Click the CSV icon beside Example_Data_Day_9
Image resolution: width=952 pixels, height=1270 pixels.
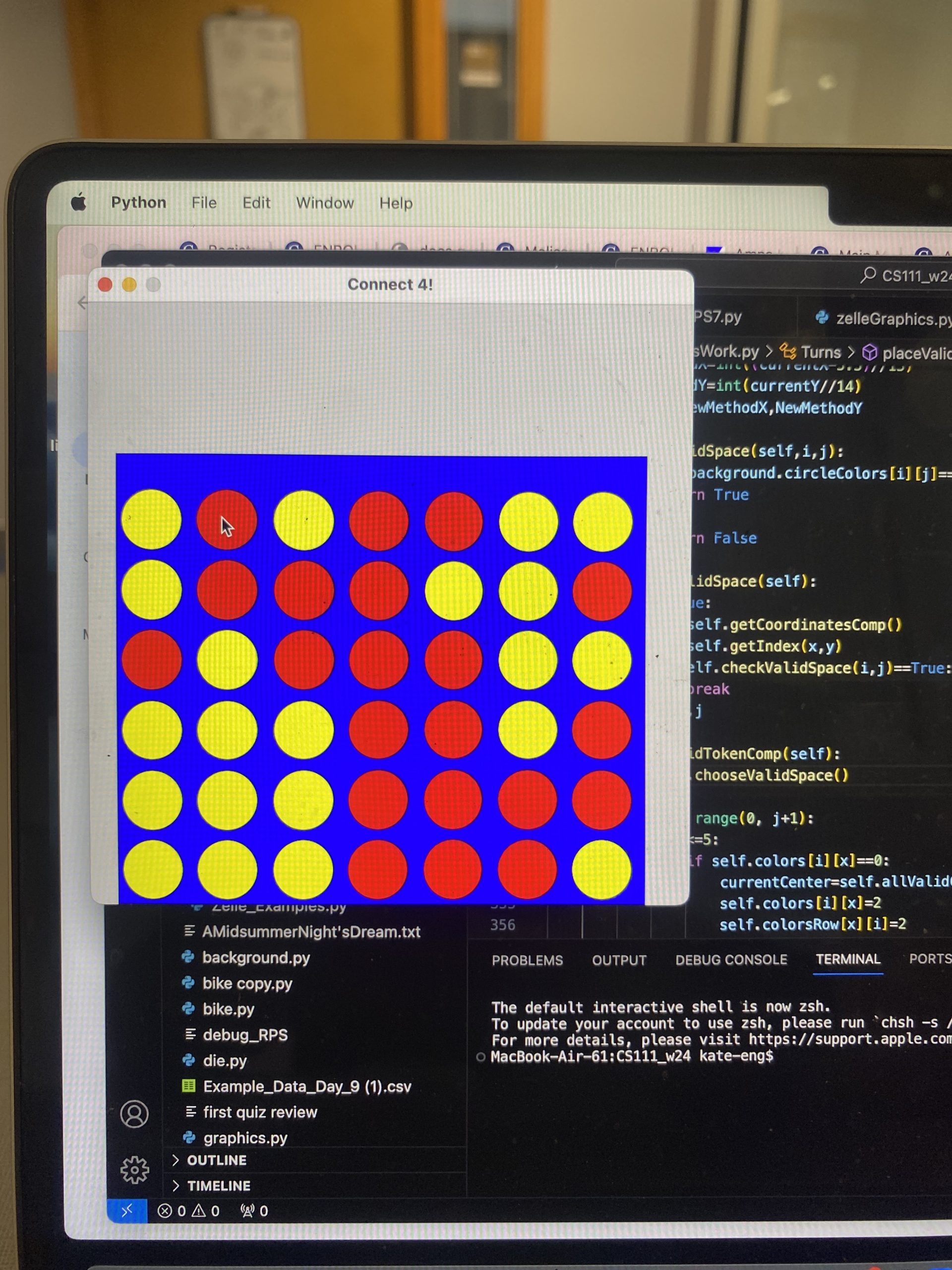pos(188,1085)
